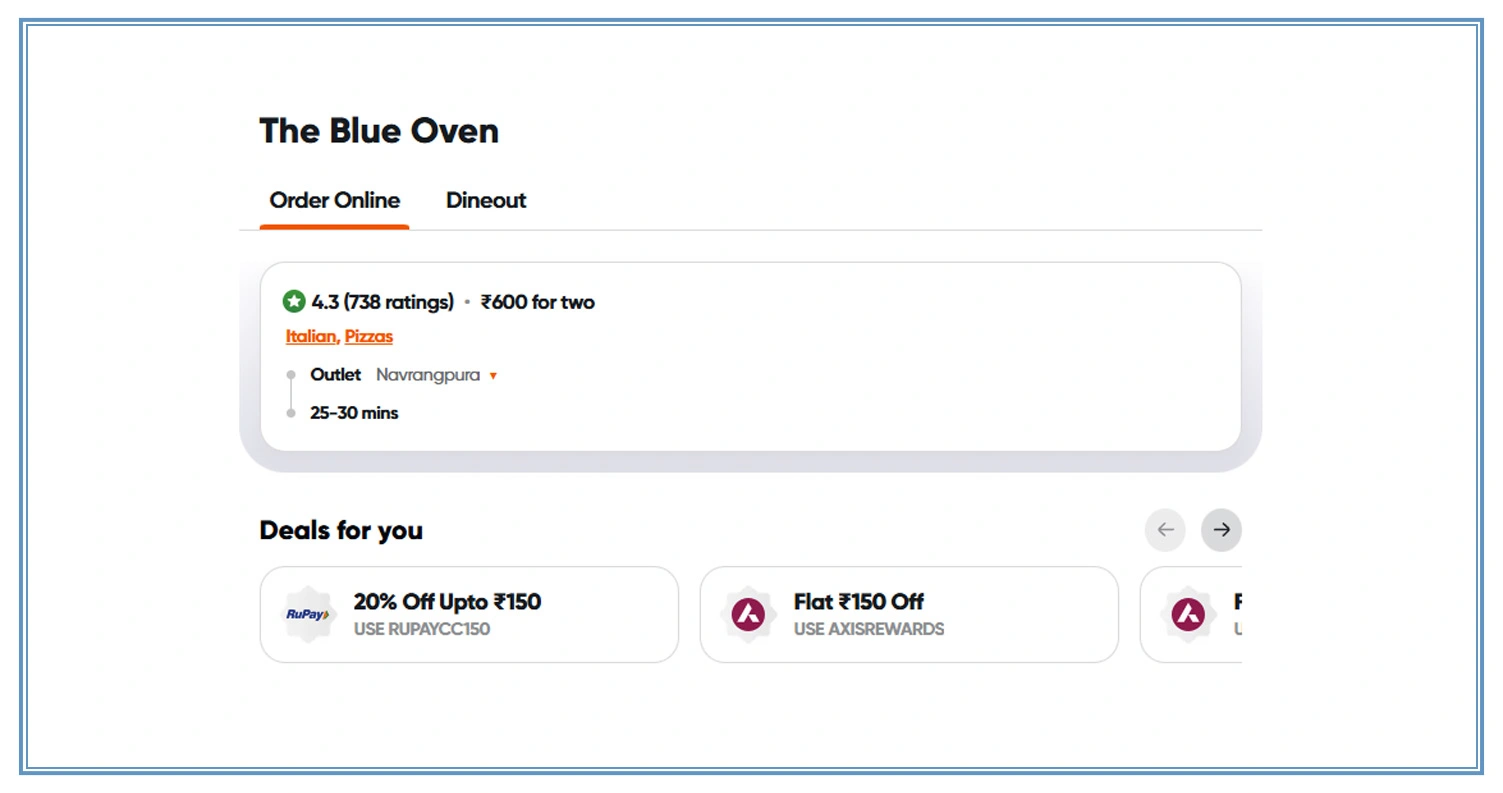Expand the outlet dropdown arrow
Viewport: 1503px width, 793px height.
pos(493,376)
